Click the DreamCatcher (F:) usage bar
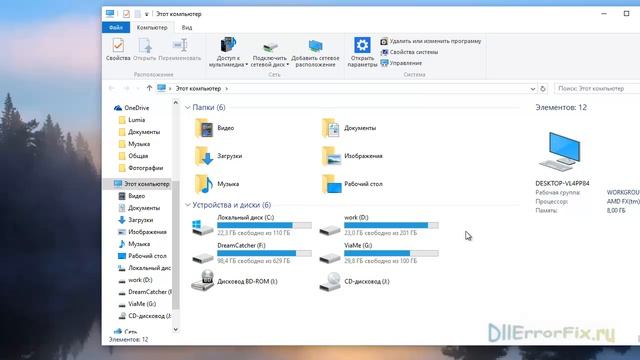 point(264,253)
